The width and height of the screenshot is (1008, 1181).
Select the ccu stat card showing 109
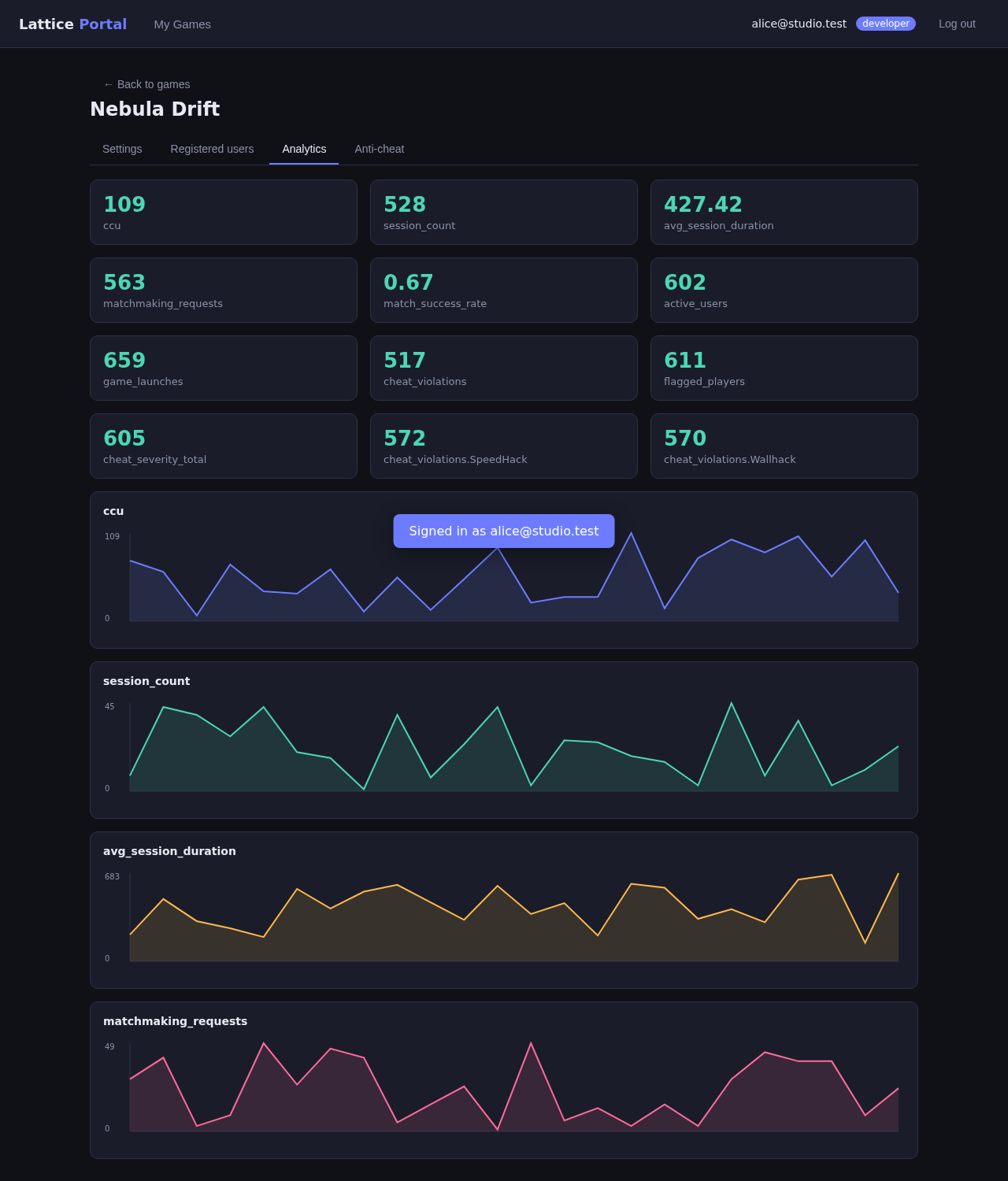pos(224,212)
